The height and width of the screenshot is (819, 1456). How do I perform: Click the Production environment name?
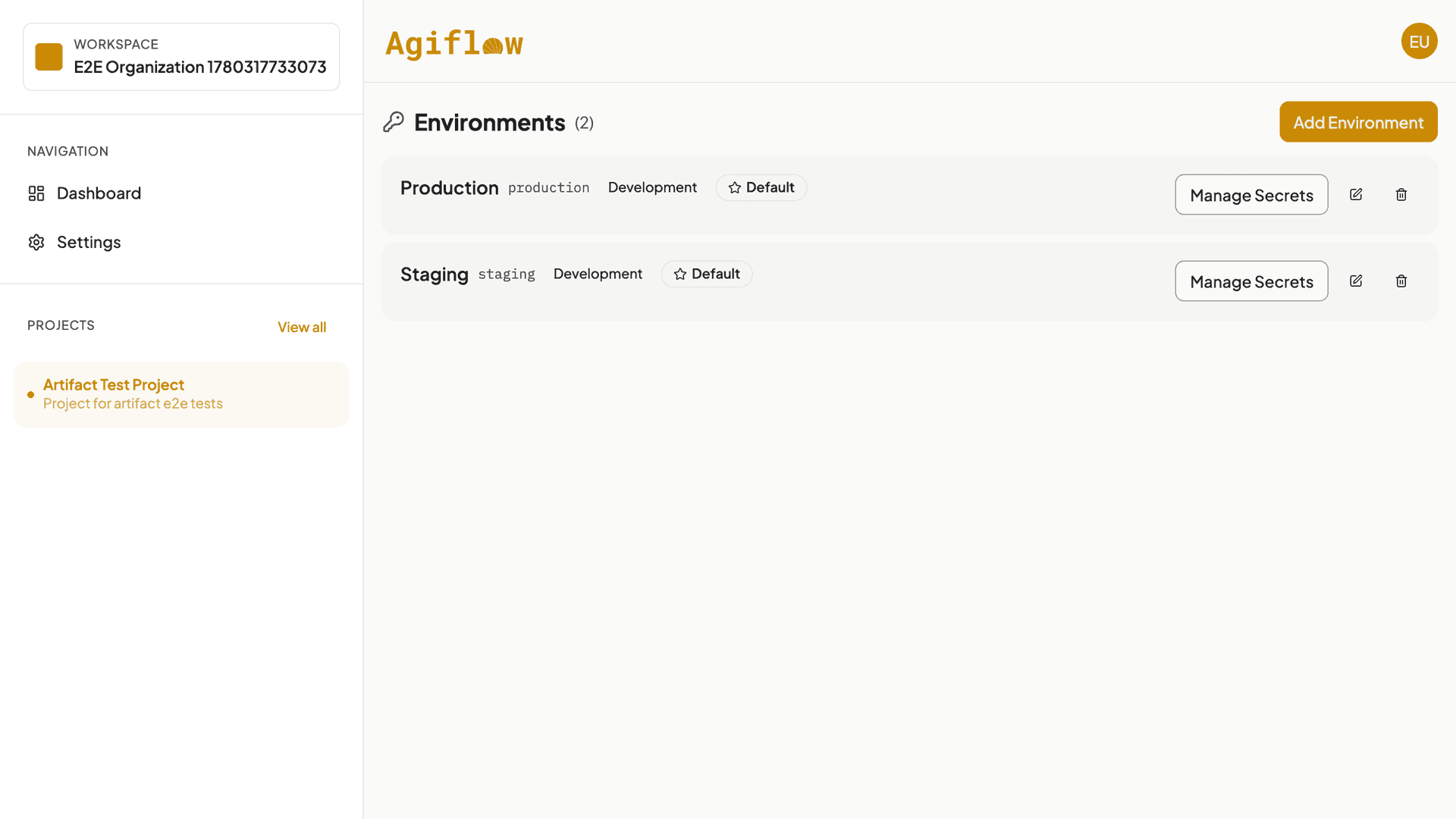(x=450, y=188)
